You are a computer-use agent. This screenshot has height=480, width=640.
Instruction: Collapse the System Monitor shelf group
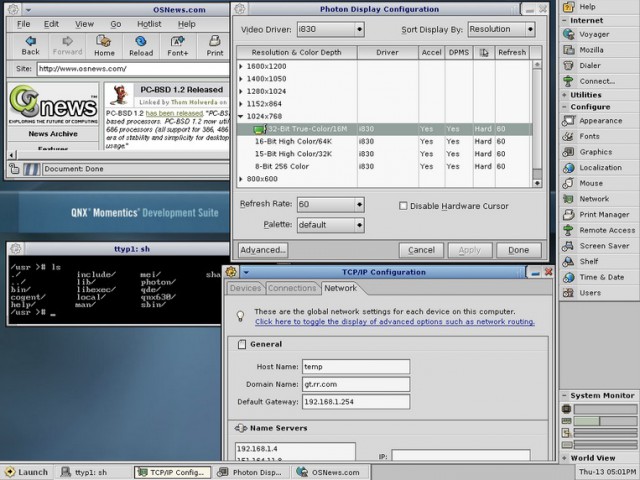click(x=564, y=396)
